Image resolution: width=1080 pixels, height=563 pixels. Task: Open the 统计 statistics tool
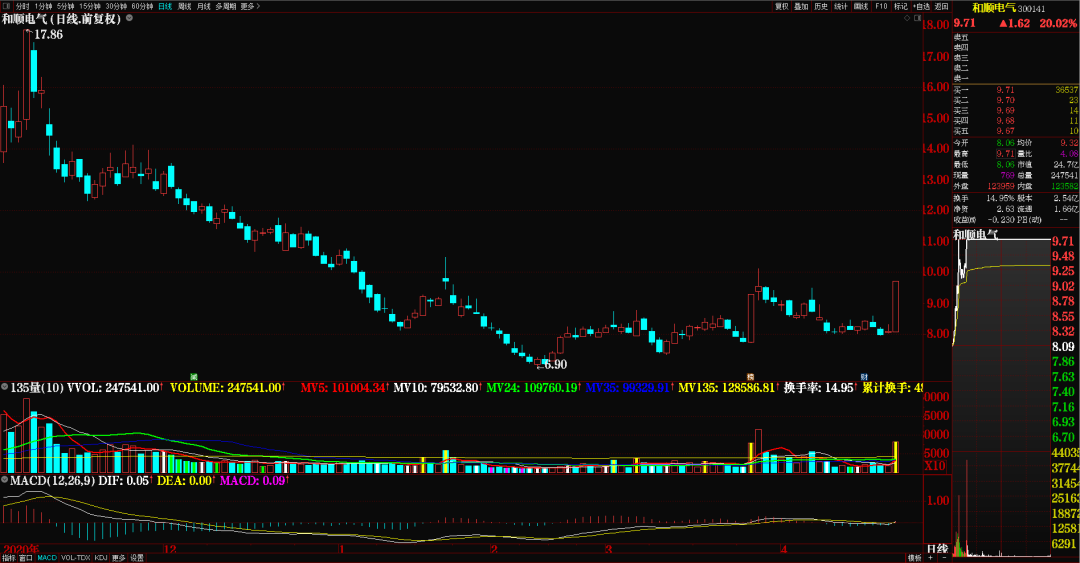(841, 6)
